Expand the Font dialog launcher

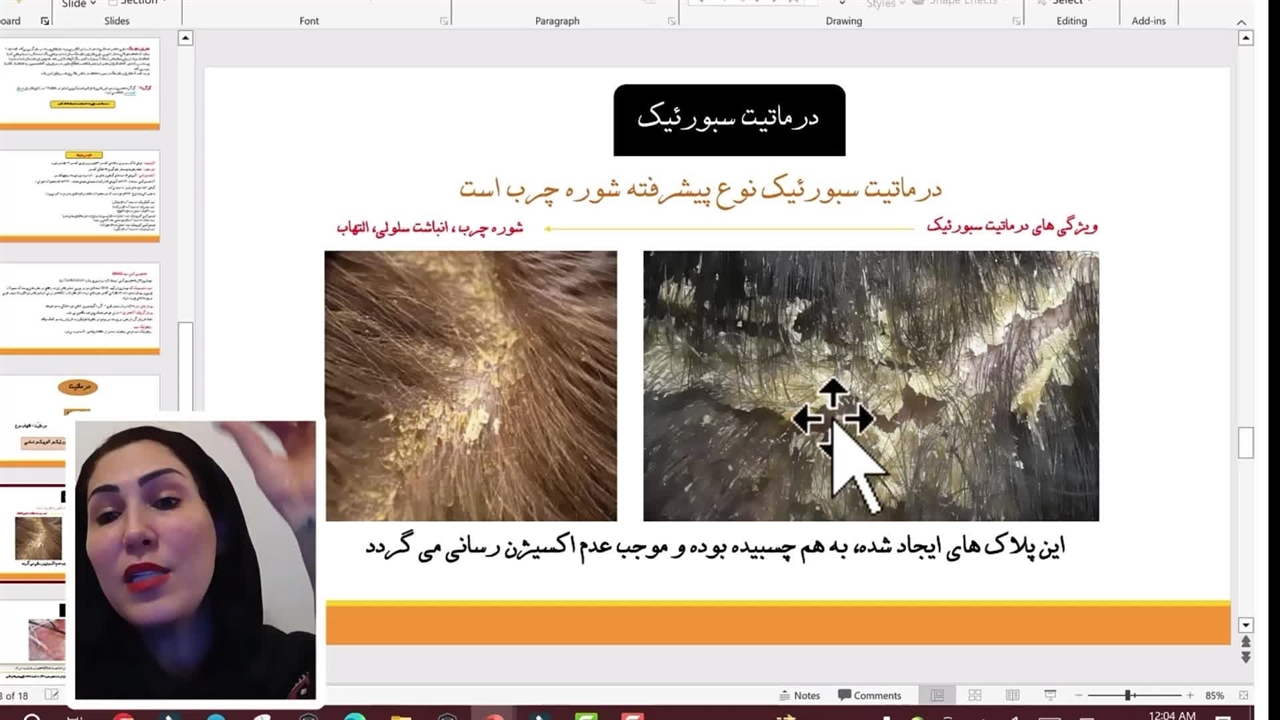click(443, 21)
